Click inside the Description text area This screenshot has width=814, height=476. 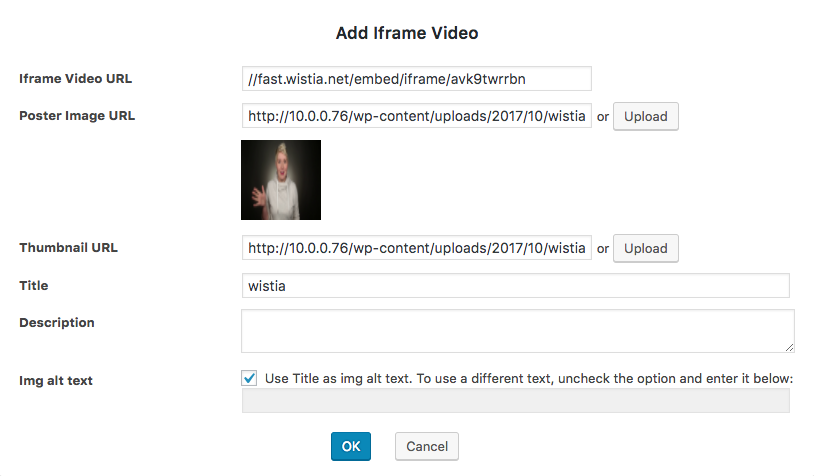[x=515, y=330]
